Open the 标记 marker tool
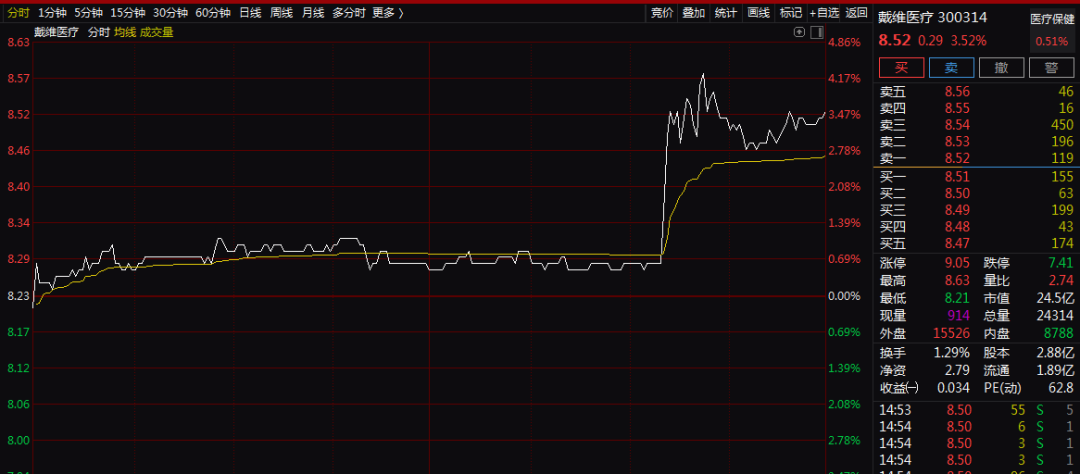1080x474 pixels. tap(790, 12)
